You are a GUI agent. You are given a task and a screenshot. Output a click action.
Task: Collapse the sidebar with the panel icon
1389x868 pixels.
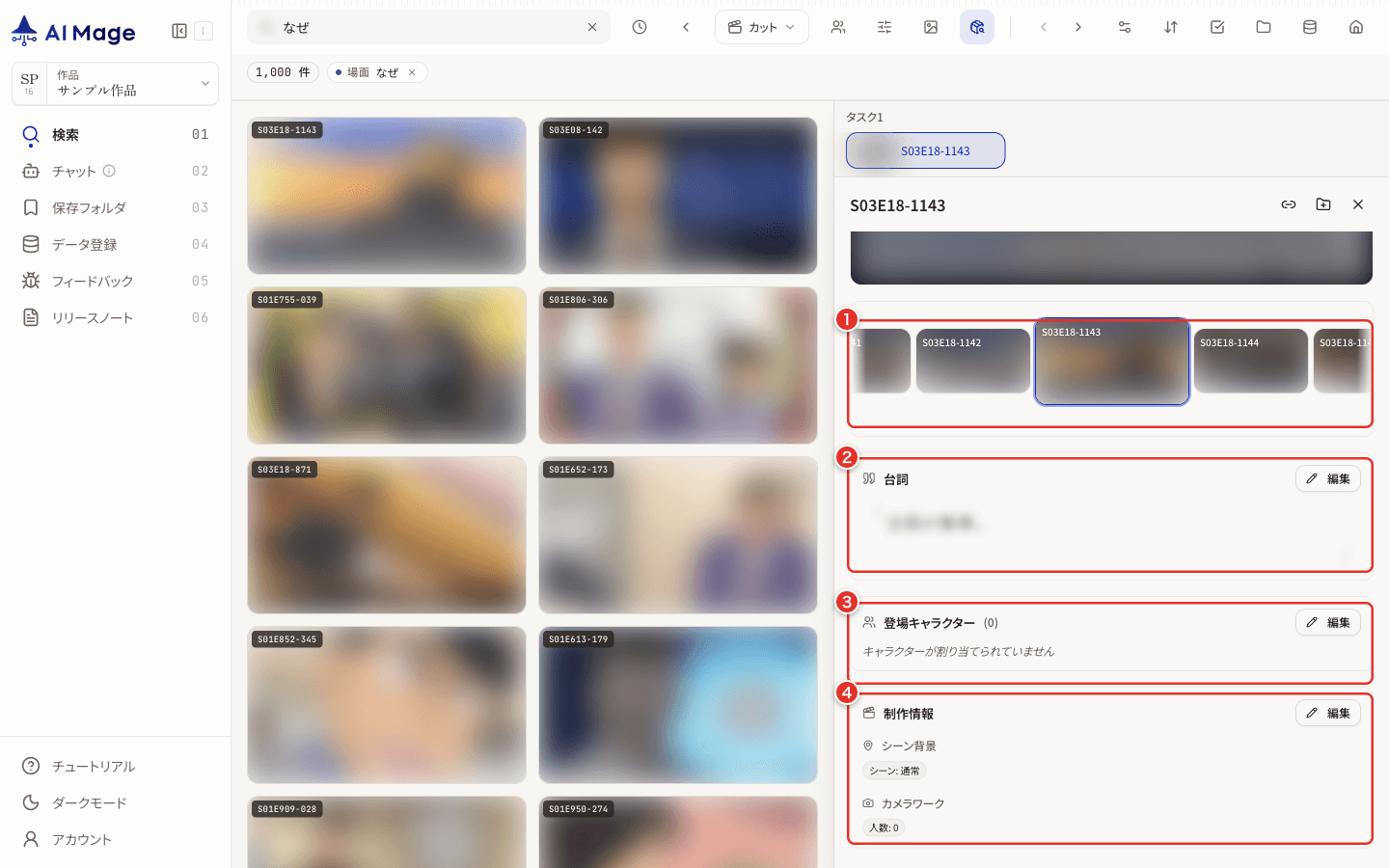[x=179, y=31]
